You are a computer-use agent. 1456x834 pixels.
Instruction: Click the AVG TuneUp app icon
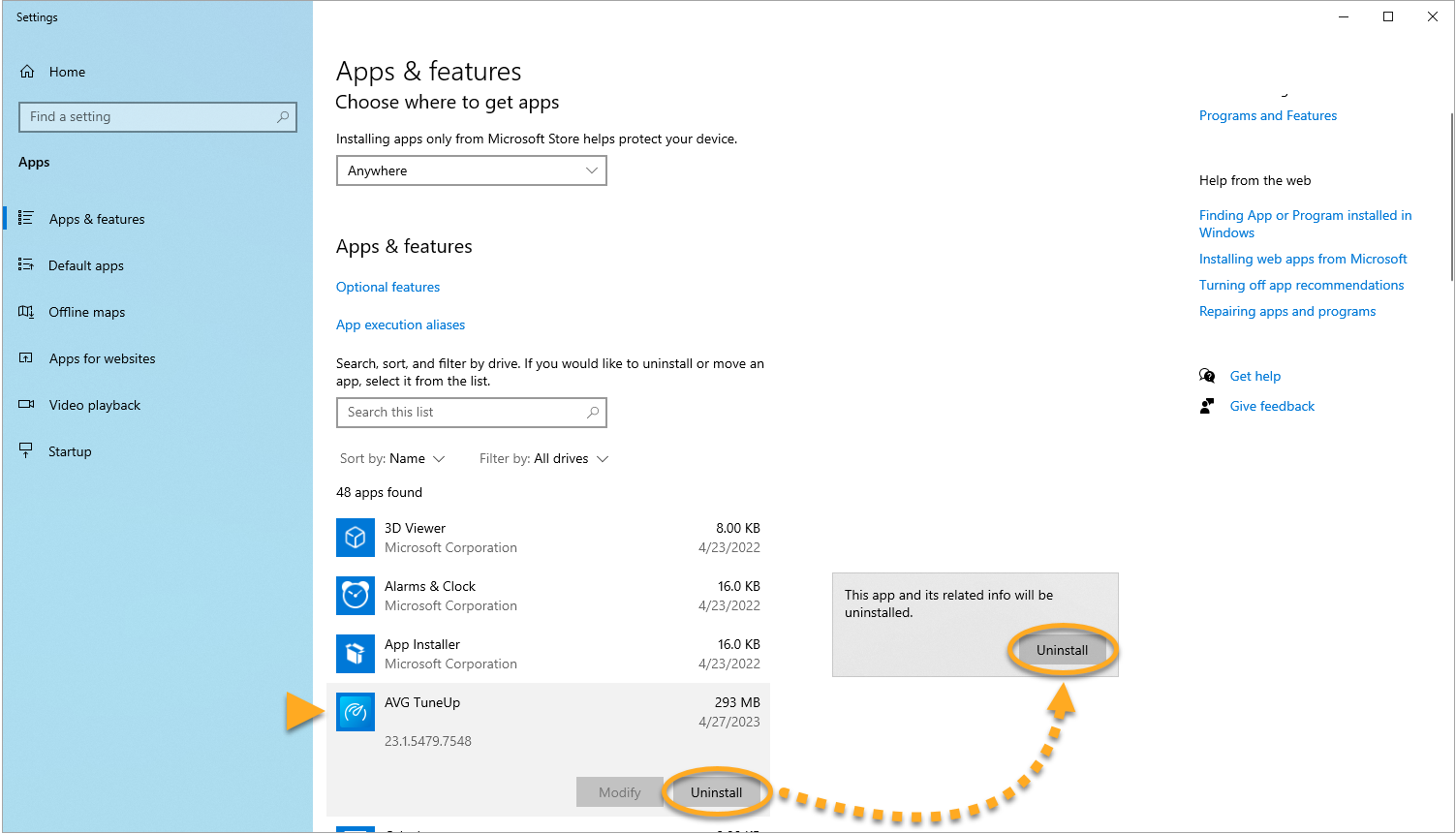click(356, 712)
